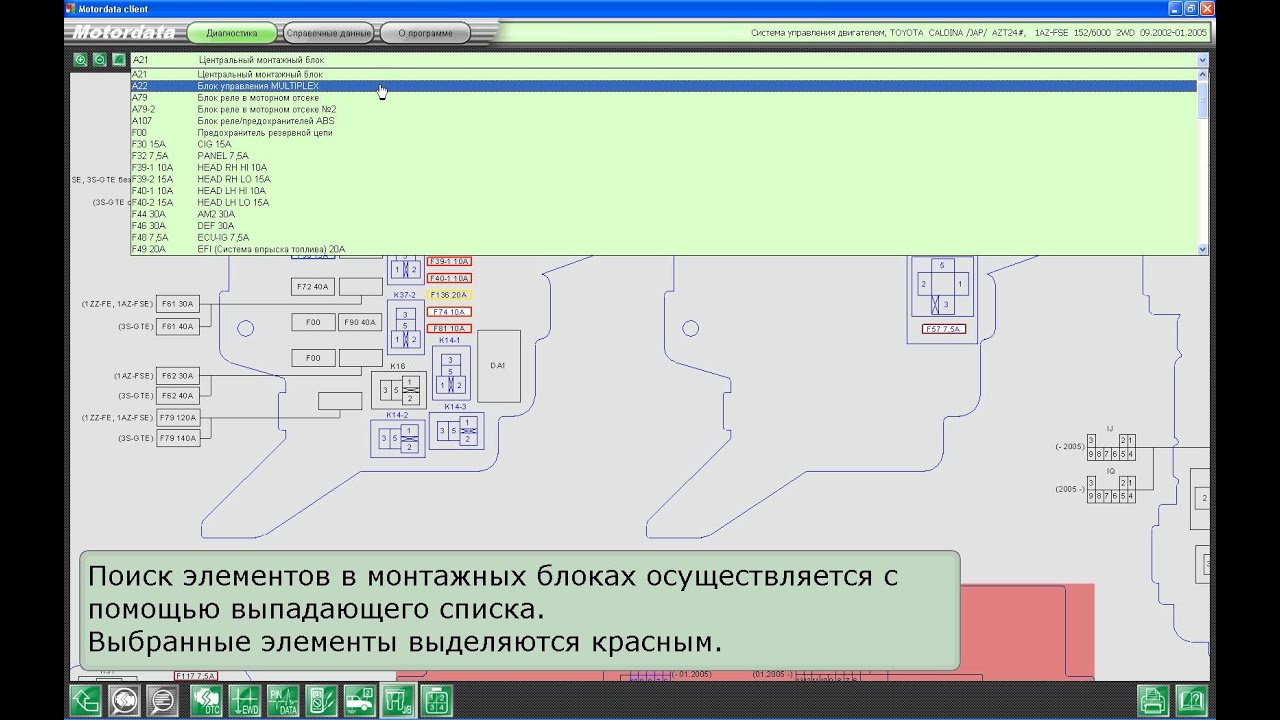The image size is (1280, 720).
Task: Select F49 20A EFI entry
Action: (x=663, y=248)
